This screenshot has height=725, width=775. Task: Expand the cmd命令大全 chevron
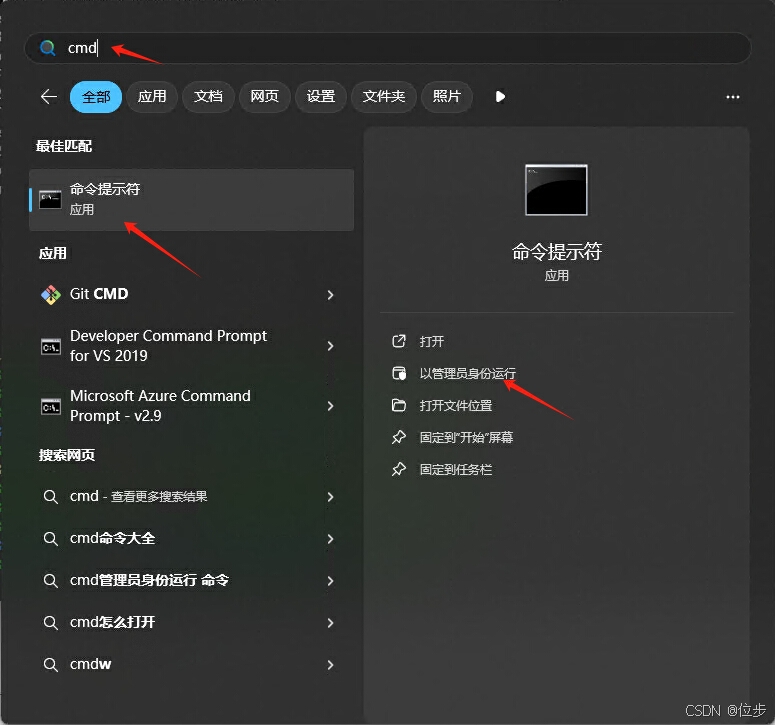click(330, 539)
